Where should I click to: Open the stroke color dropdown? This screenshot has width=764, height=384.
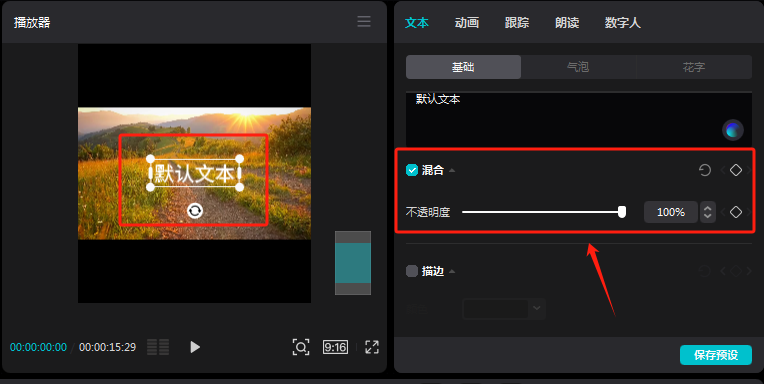click(x=504, y=308)
